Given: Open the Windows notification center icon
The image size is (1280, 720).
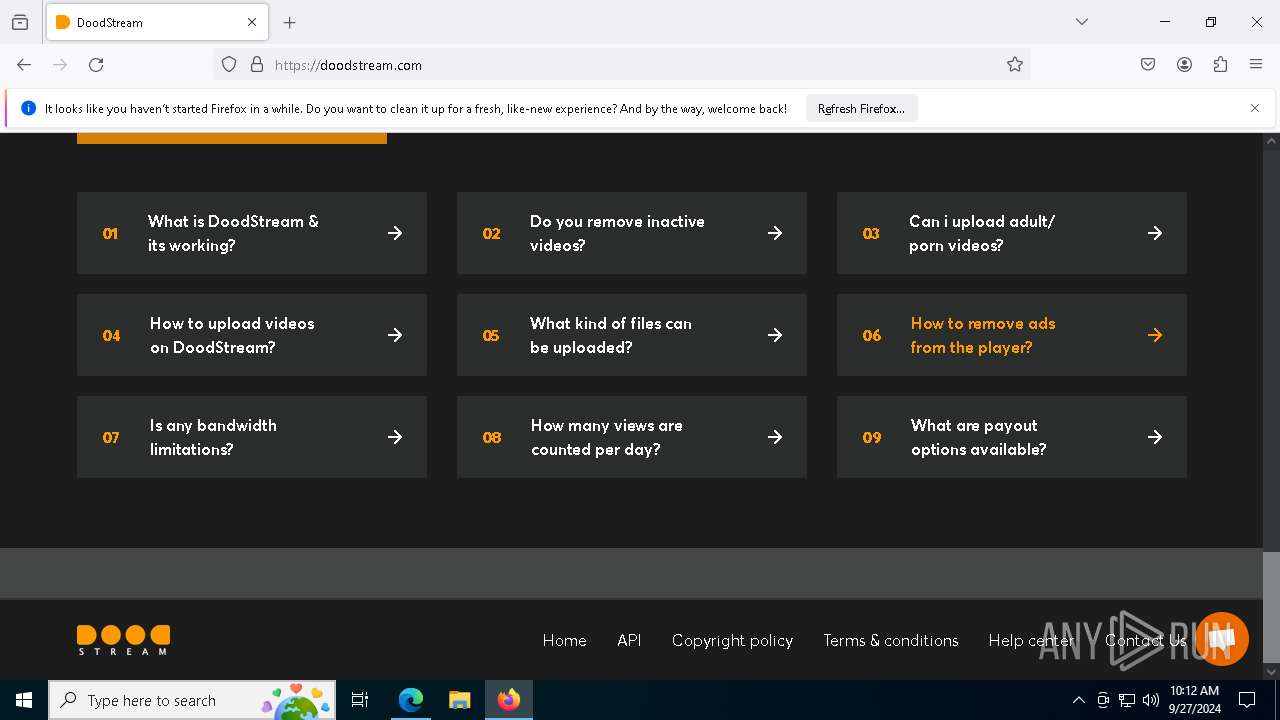Looking at the screenshot, I should (x=1248, y=700).
